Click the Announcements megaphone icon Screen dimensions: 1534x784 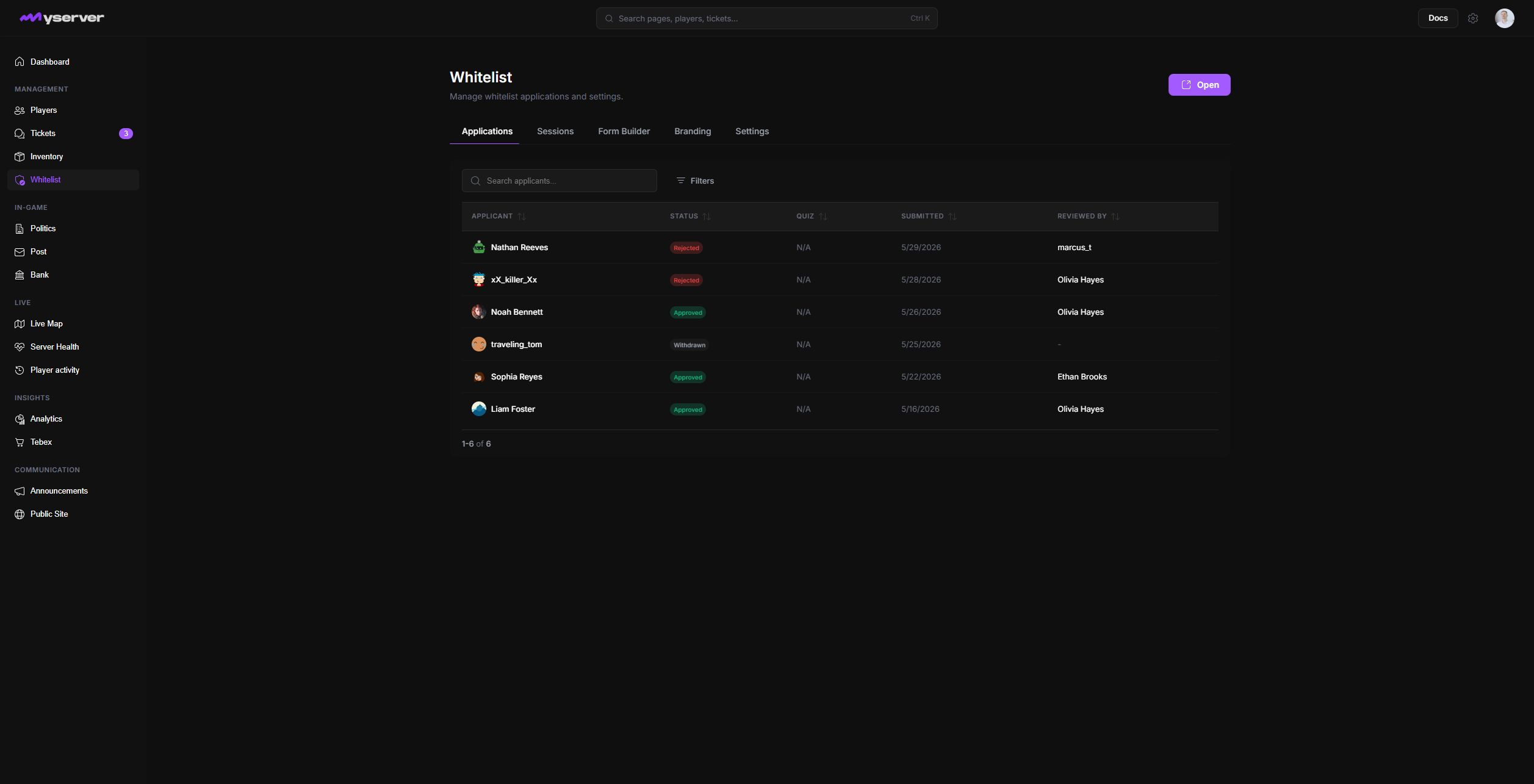tap(20, 491)
